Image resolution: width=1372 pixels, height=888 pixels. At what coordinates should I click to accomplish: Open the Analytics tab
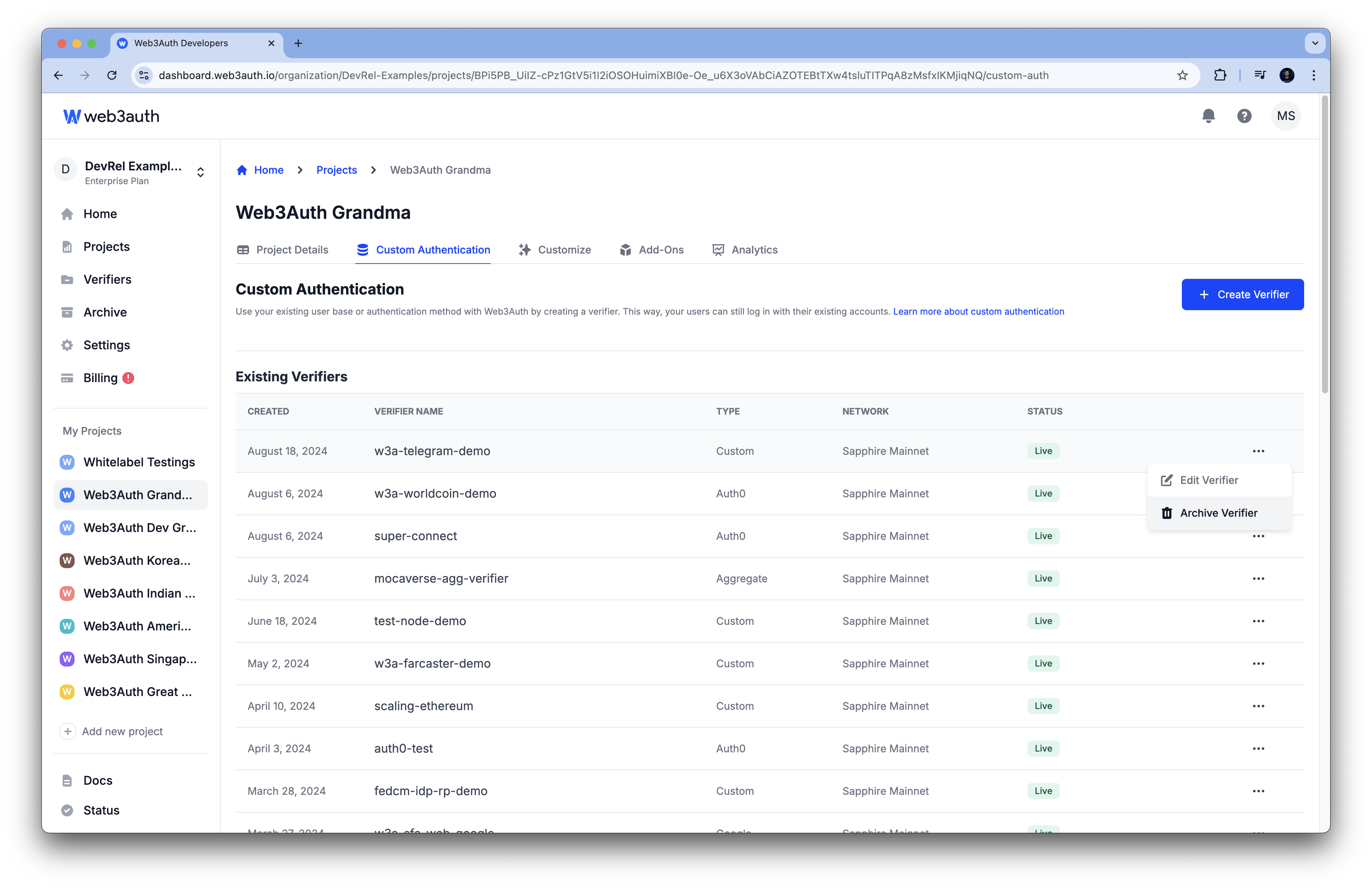[745, 249]
